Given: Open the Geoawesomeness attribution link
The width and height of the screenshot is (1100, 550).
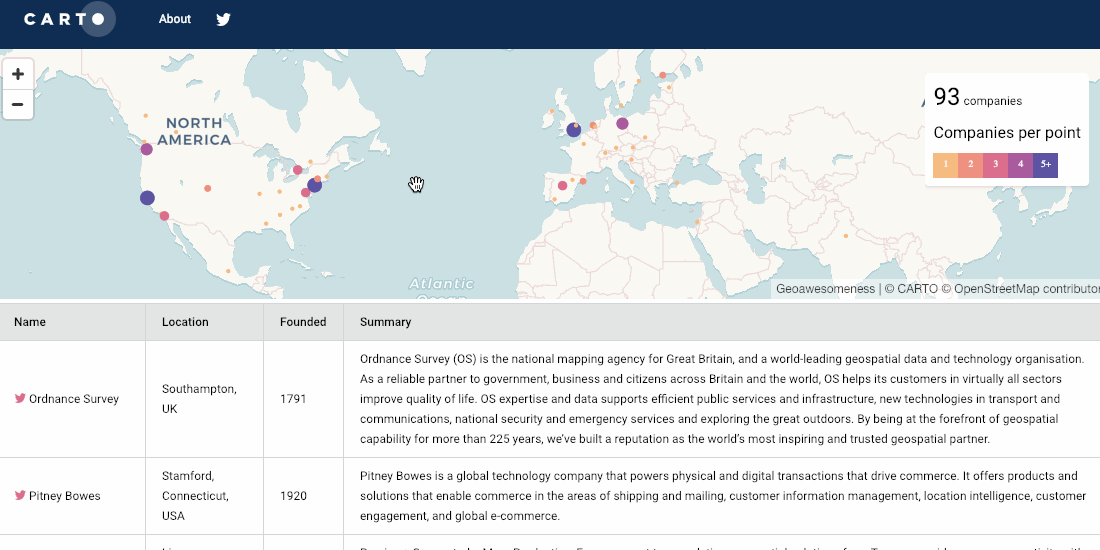Looking at the screenshot, I should (x=825, y=289).
